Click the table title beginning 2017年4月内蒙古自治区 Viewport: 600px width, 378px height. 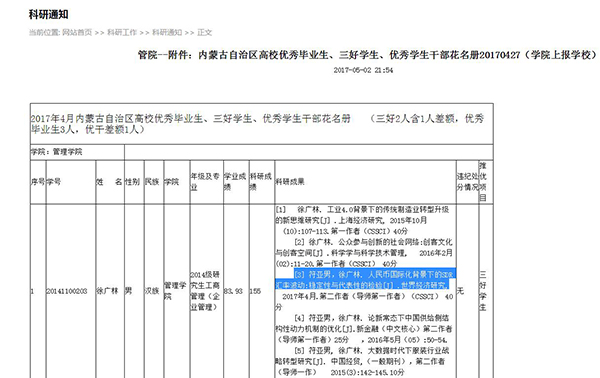click(257, 124)
